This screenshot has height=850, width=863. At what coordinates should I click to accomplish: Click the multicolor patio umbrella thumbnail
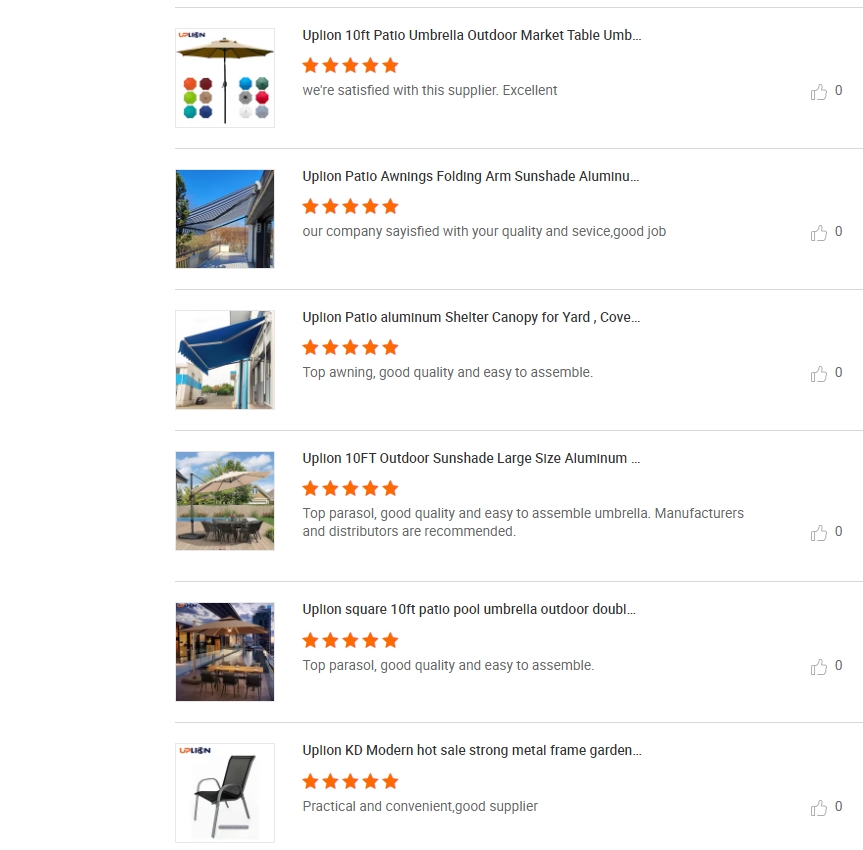225,78
